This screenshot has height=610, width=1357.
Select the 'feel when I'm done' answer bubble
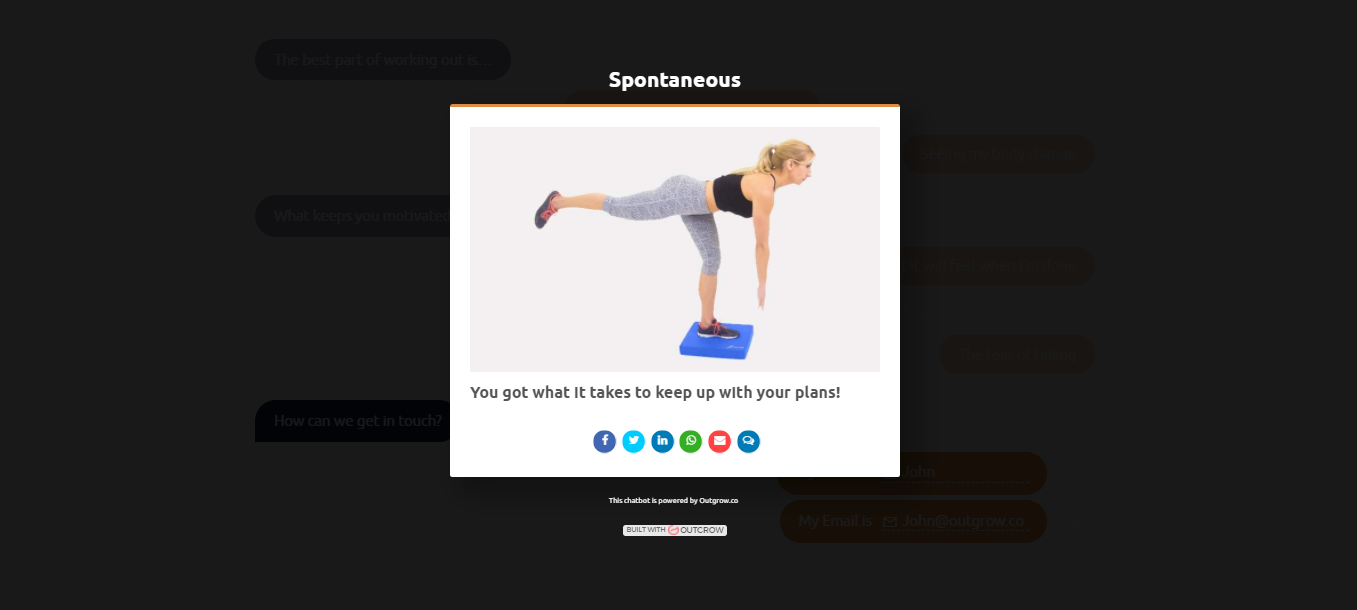(x=997, y=266)
